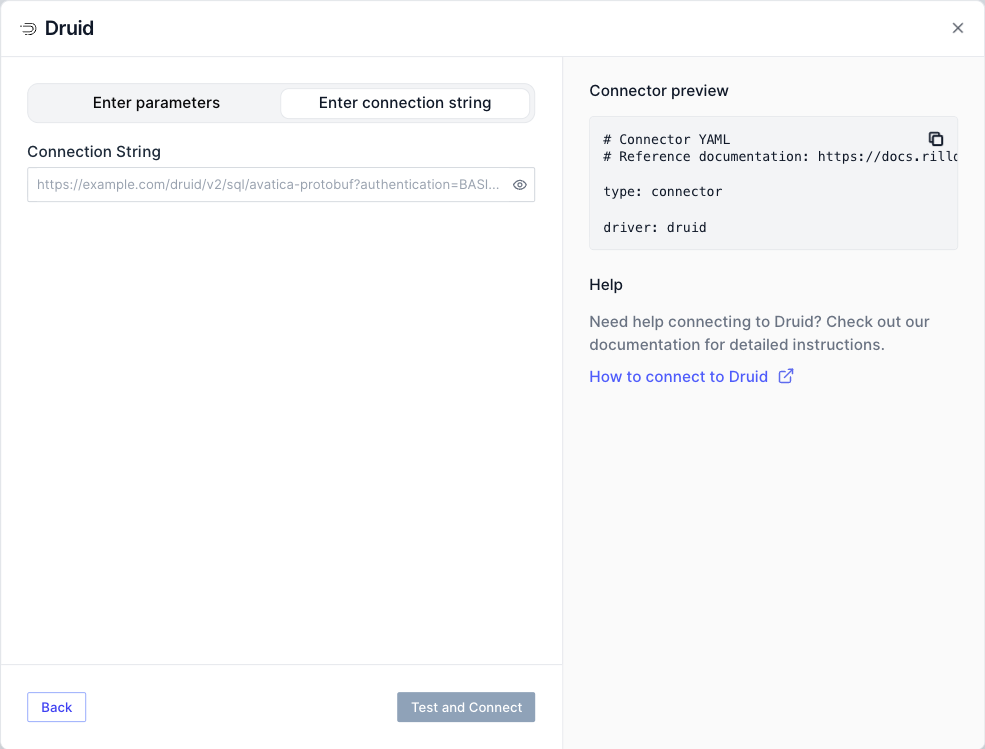
Task: Click the Test and Connect button
Action: point(466,707)
